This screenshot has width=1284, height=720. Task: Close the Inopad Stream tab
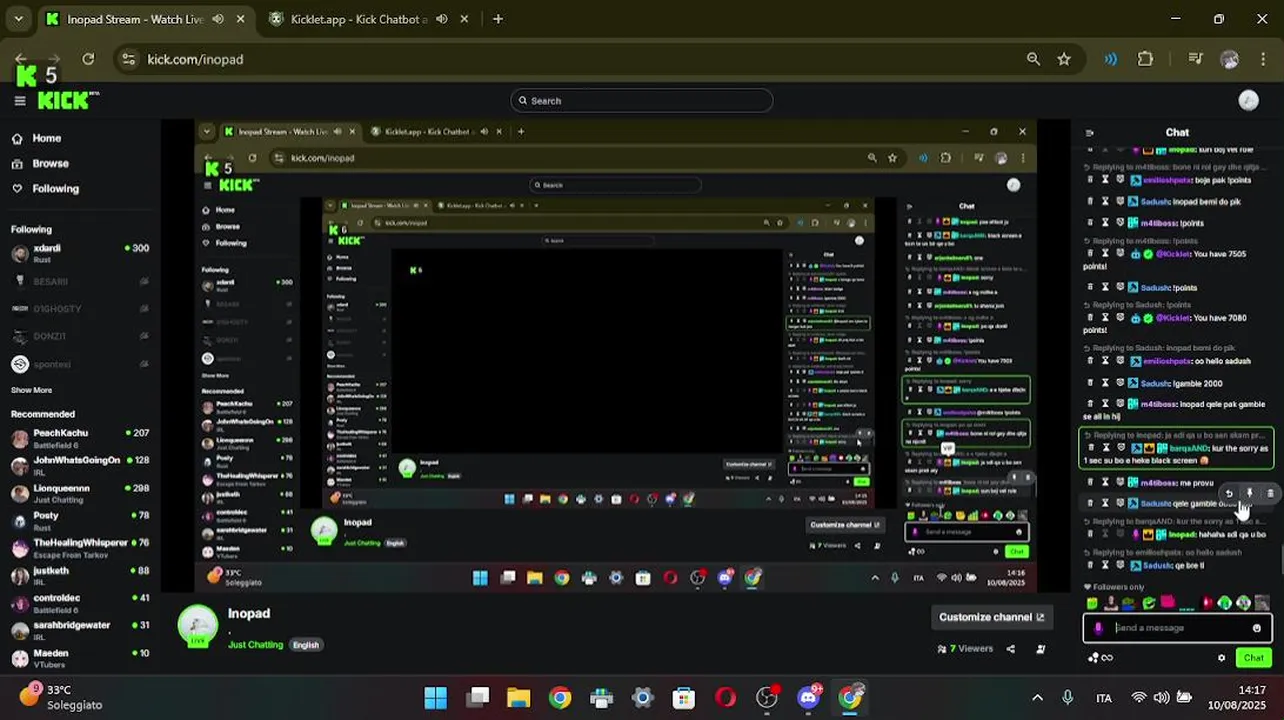pyautogui.click(x=240, y=19)
